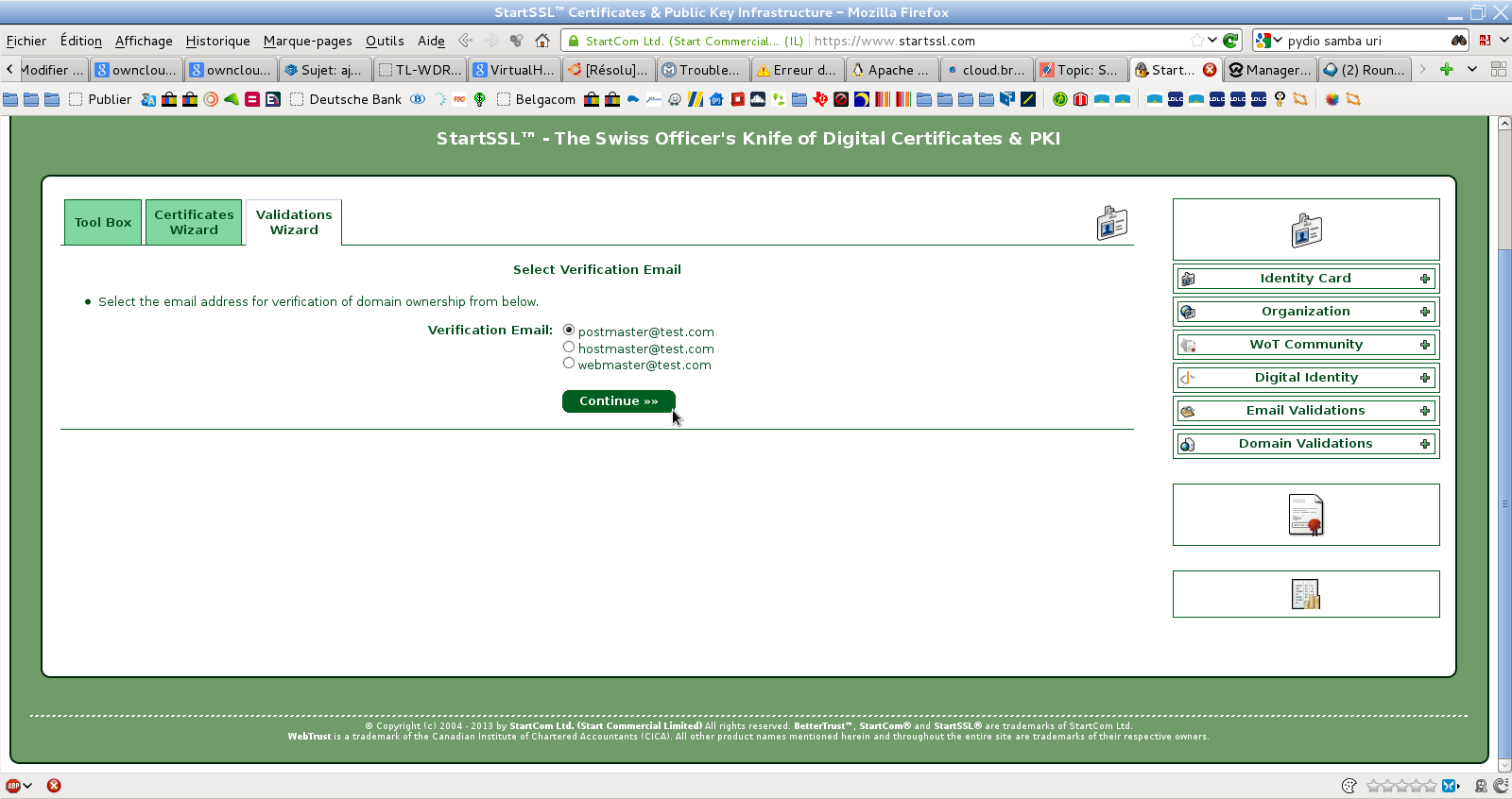Bookmark page using the star icon
1512x799 pixels.
1197,41
